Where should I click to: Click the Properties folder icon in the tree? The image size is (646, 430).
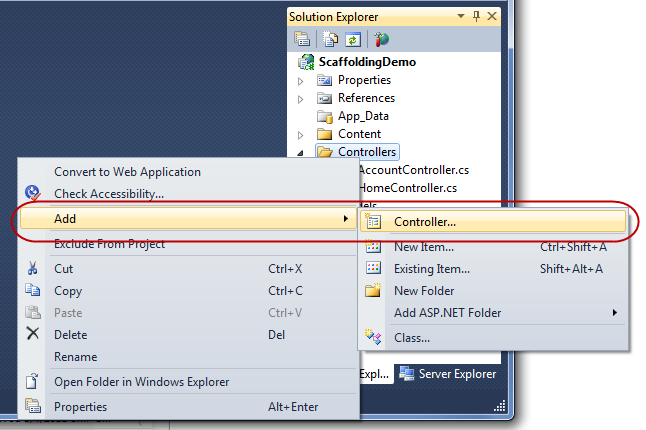click(324, 80)
